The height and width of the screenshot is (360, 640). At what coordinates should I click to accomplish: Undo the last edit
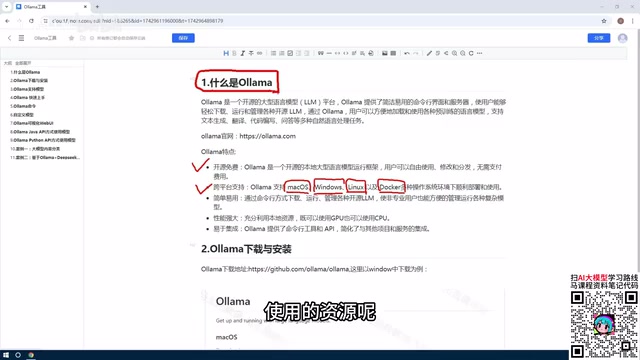pyautogui.click(x=407, y=53)
